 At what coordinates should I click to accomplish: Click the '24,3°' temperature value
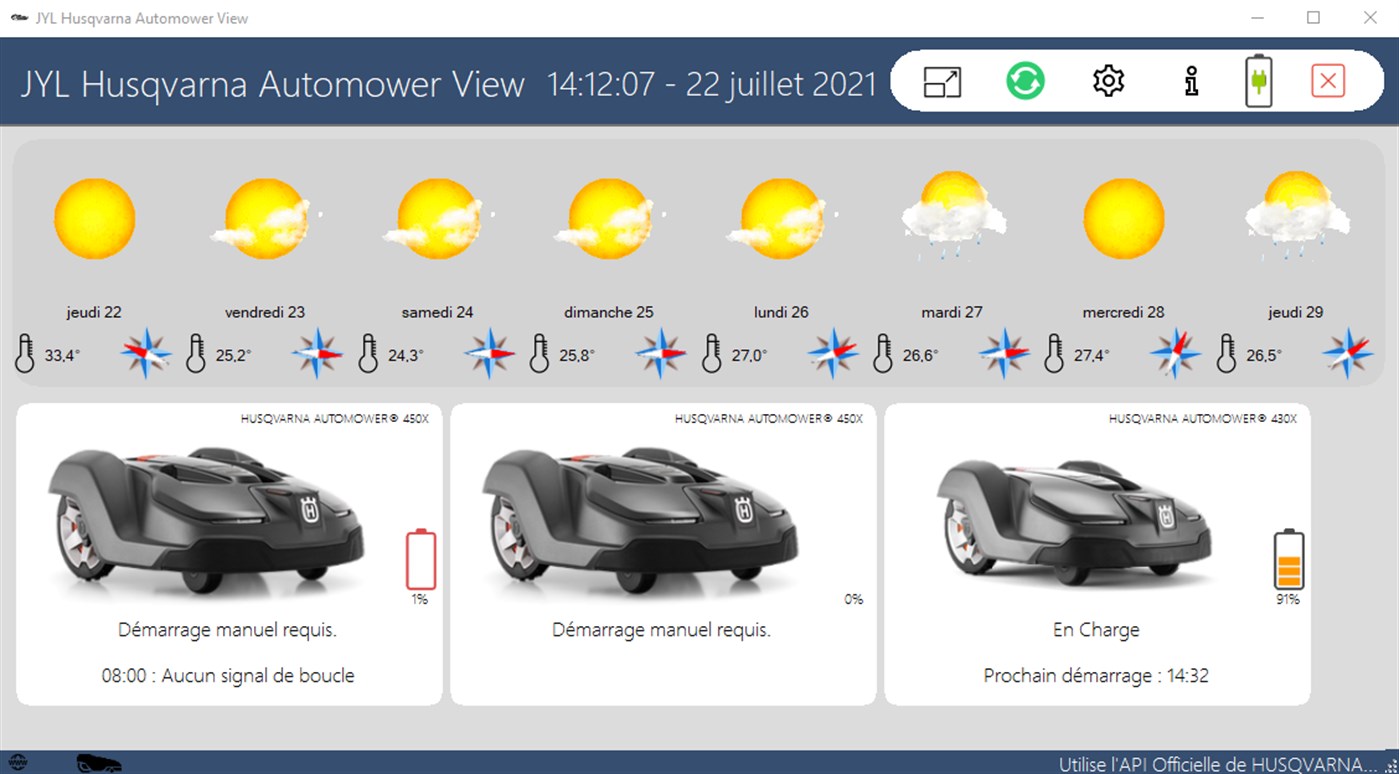[x=405, y=355]
